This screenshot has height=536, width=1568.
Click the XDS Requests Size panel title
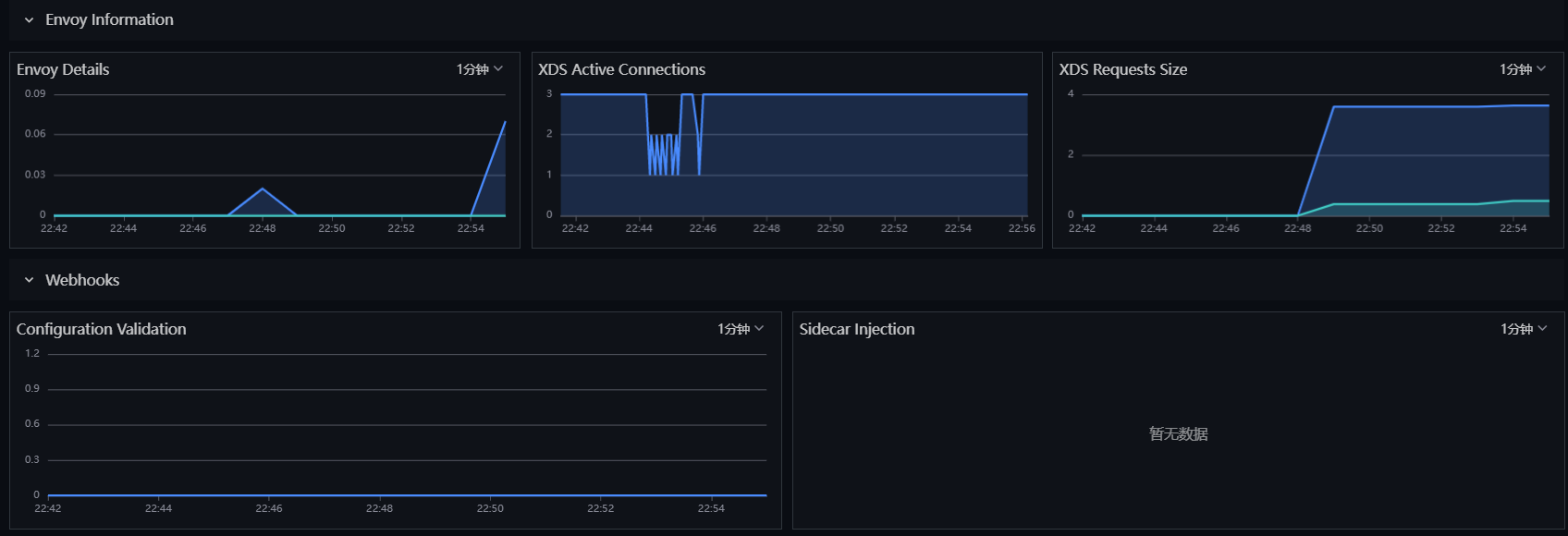[1123, 69]
